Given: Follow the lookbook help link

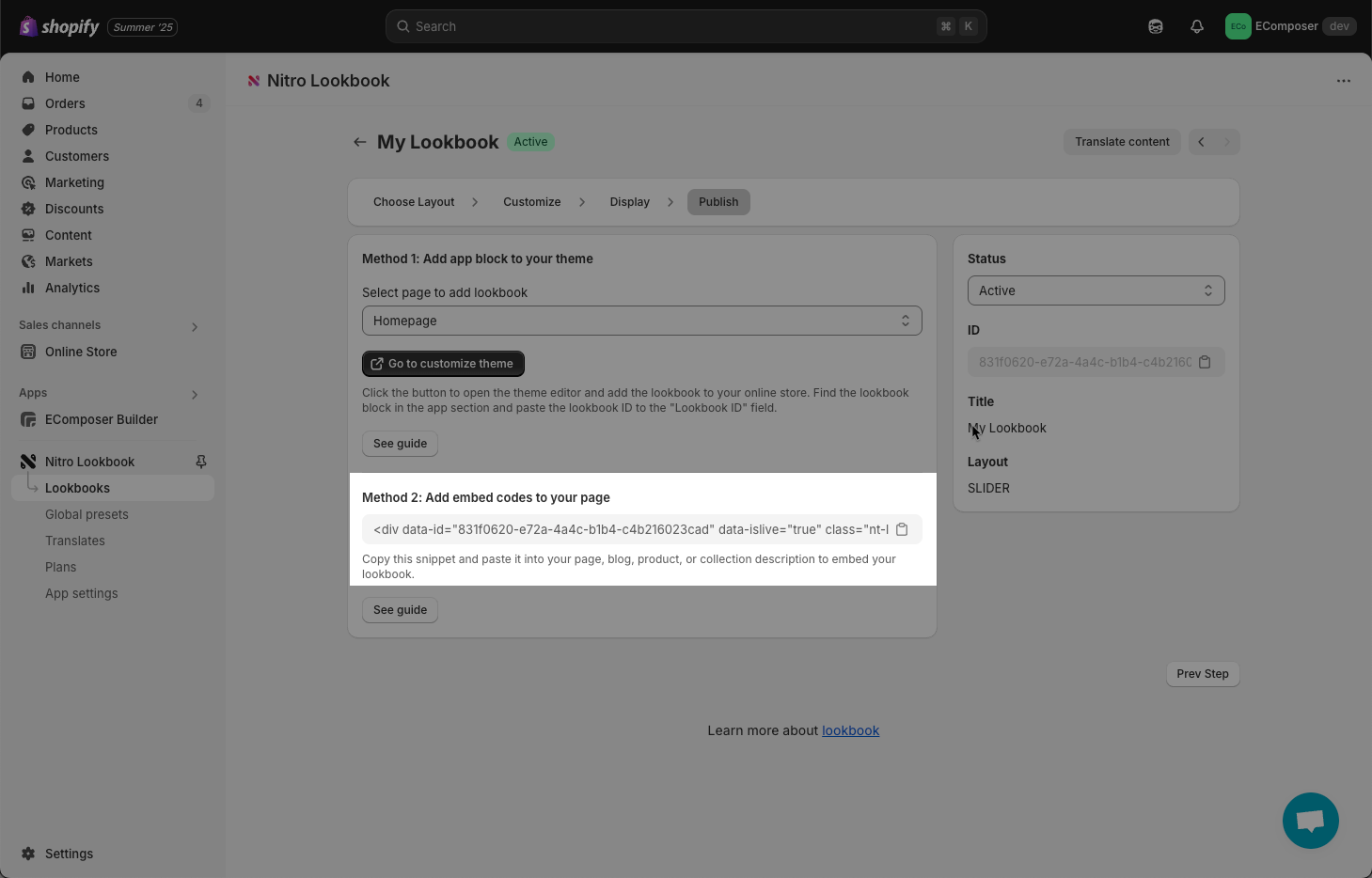Looking at the screenshot, I should pyautogui.click(x=850, y=730).
